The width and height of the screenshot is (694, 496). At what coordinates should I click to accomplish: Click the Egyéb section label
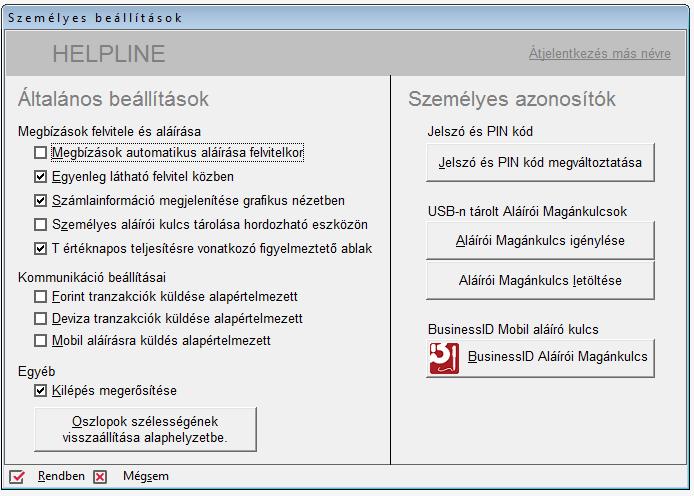(36, 372)
